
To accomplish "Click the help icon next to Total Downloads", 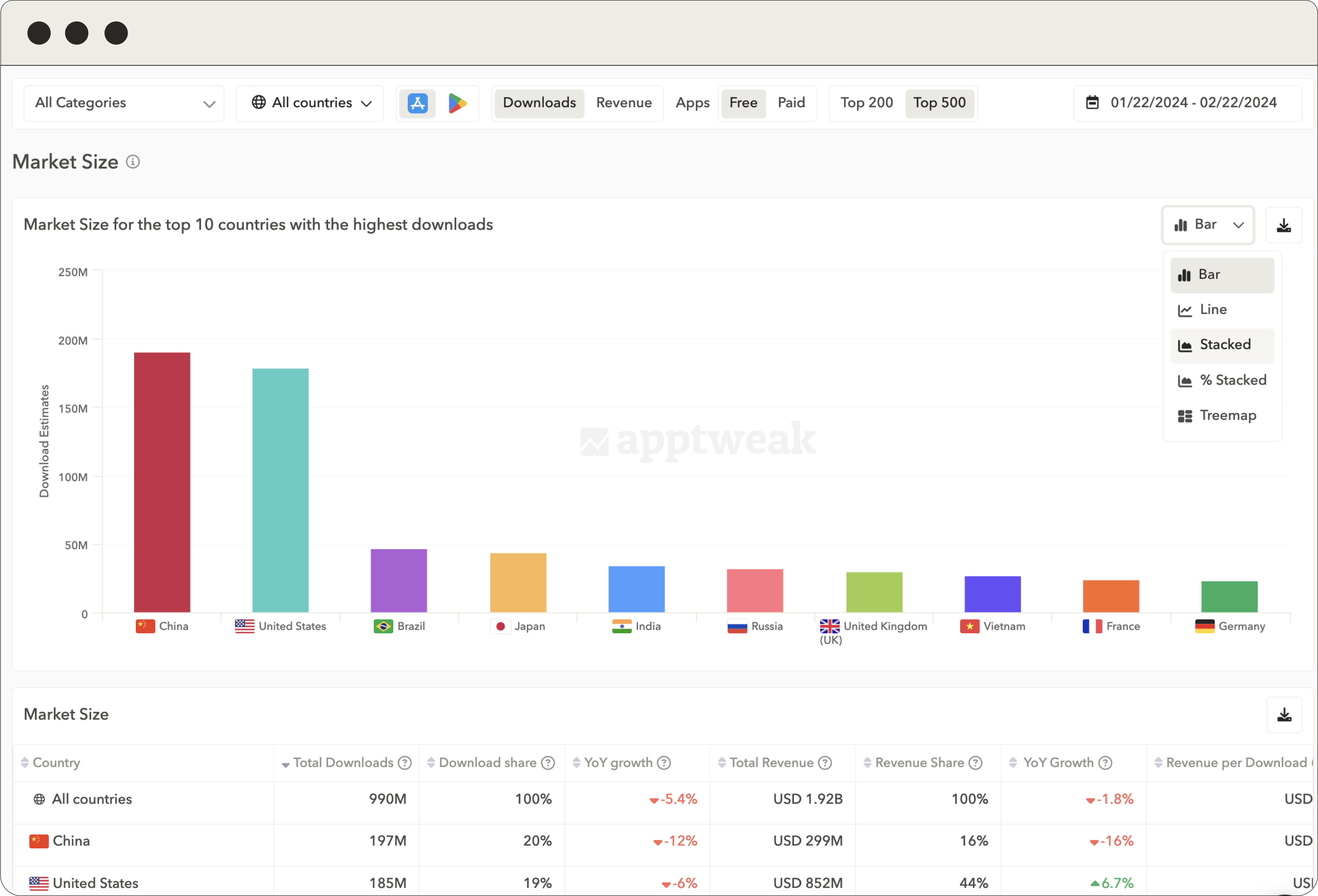I will click(x=404, y=763).
